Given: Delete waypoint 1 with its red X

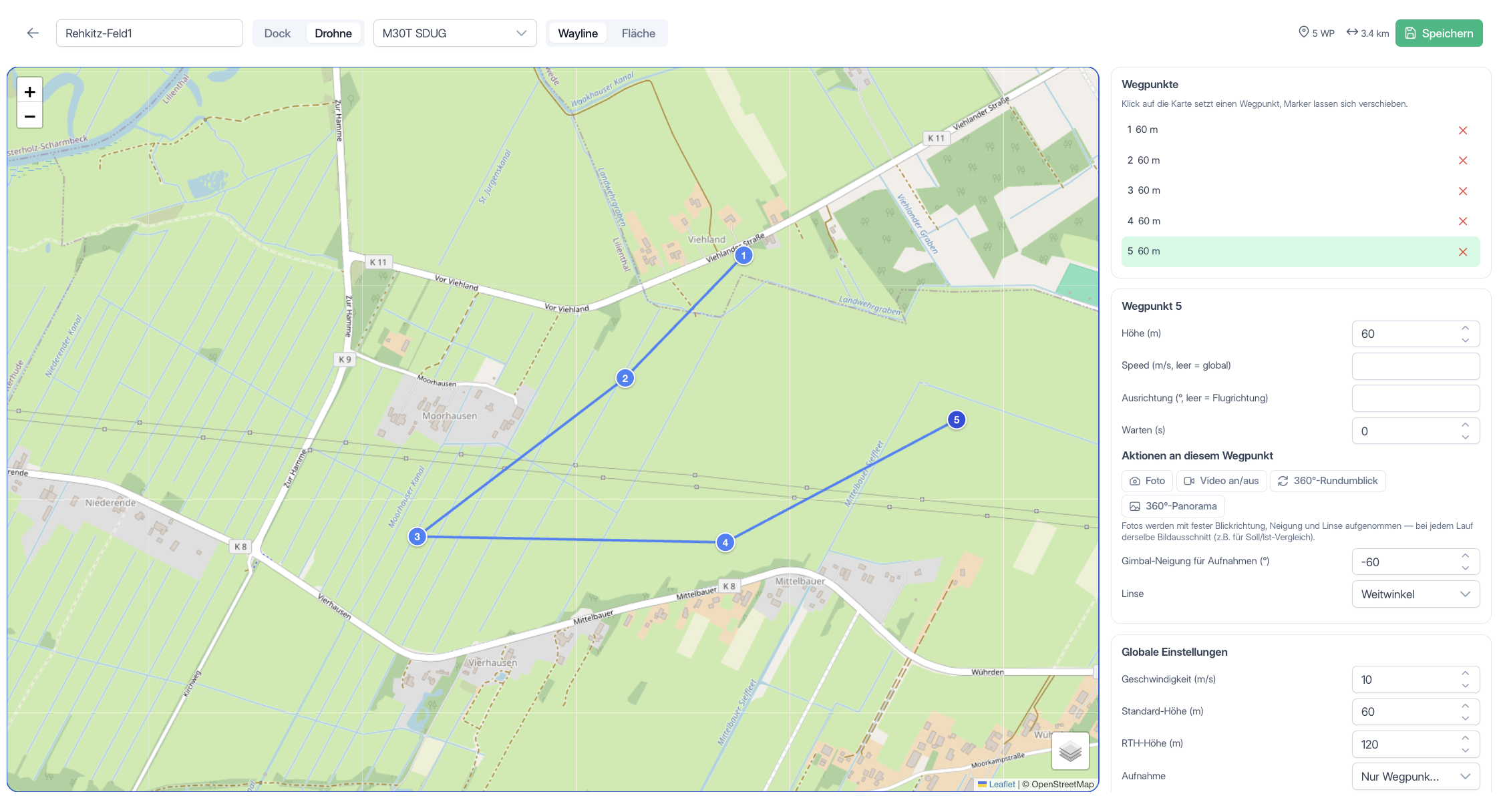Looking at the screenshot, I should (x=1463, y=130).
